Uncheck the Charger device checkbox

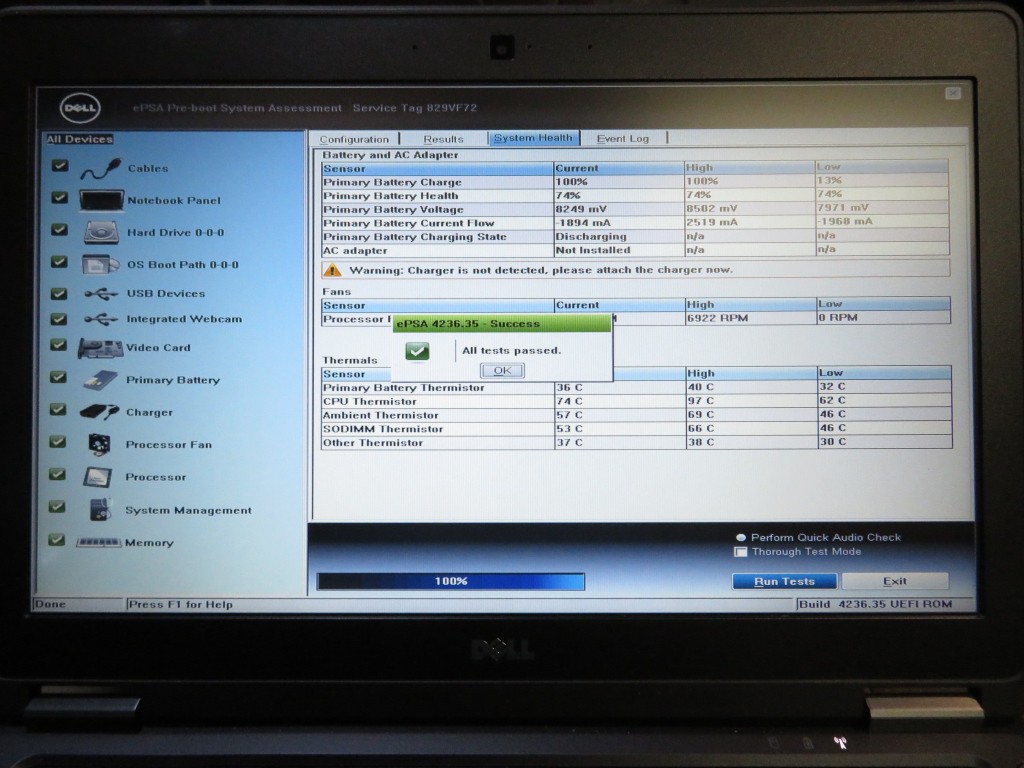[59, 410]
